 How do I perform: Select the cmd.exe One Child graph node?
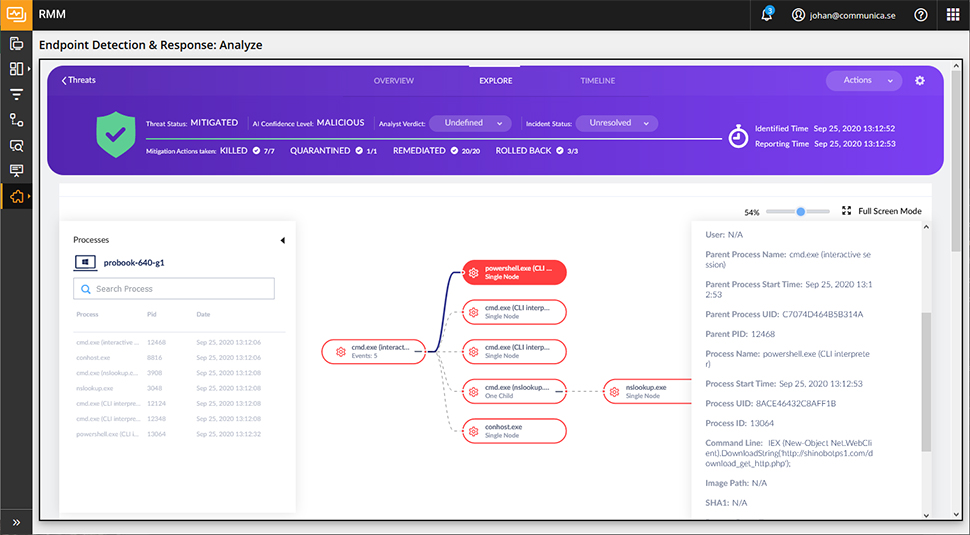(515, 392)
